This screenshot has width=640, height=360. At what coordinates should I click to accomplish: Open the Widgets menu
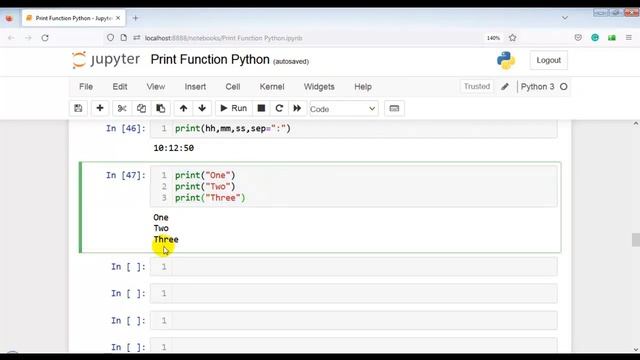(x=319, y=87)
